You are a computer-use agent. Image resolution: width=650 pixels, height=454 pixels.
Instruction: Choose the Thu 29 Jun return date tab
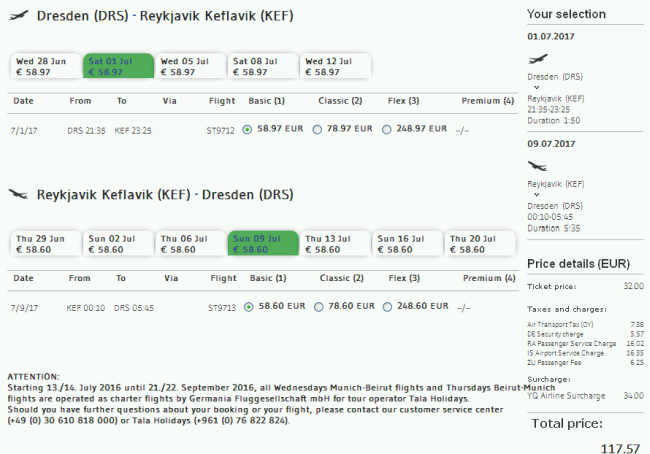pos(46,243)
